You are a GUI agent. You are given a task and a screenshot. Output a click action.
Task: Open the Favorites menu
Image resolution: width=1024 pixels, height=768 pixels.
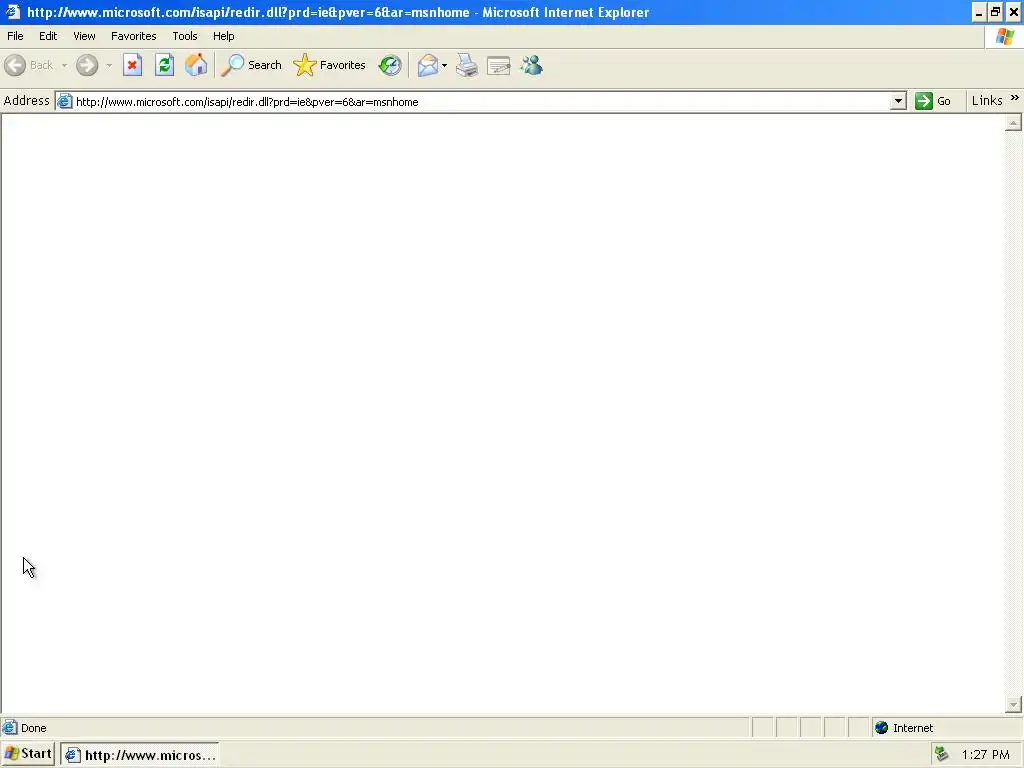[x=134, y=36]
